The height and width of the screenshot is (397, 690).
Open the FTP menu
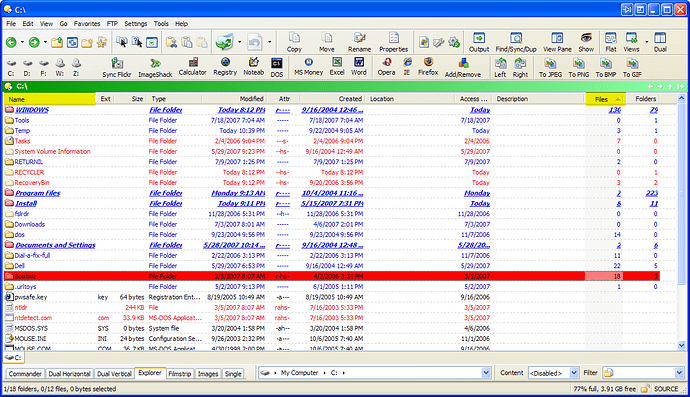pos(112,24)
